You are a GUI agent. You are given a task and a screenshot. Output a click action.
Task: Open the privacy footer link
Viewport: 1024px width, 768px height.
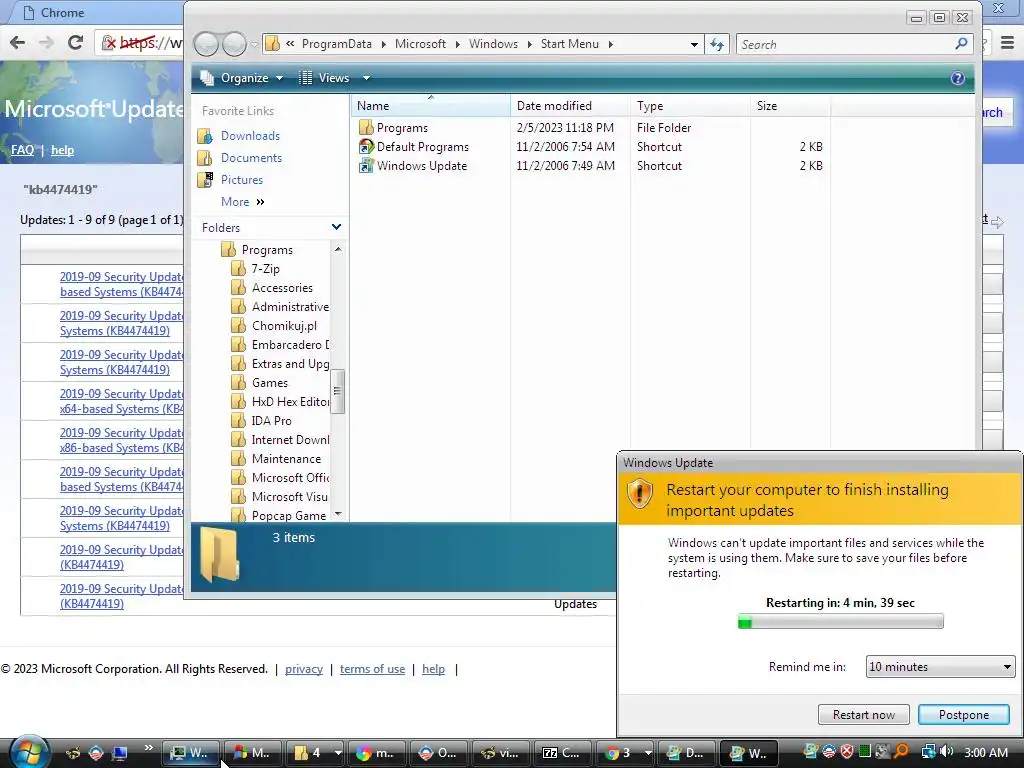(304, 669)
